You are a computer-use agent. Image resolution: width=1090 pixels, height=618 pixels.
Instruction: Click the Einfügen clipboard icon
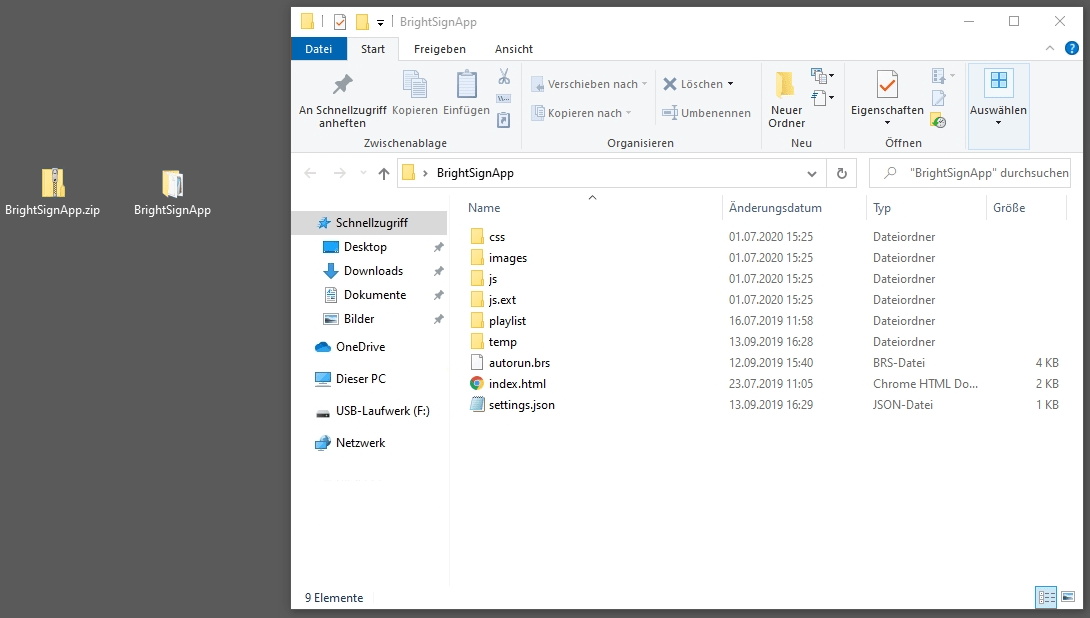pyautogui.click(x=466, y=86)
